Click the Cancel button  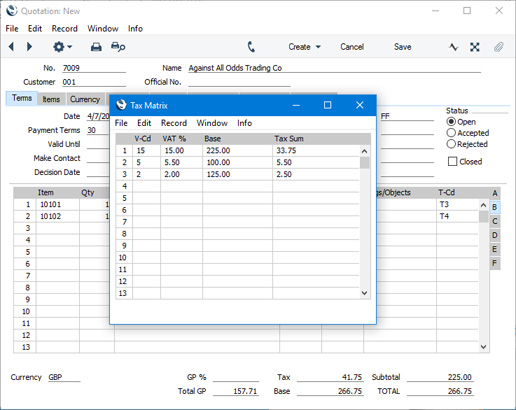point(352,47)
